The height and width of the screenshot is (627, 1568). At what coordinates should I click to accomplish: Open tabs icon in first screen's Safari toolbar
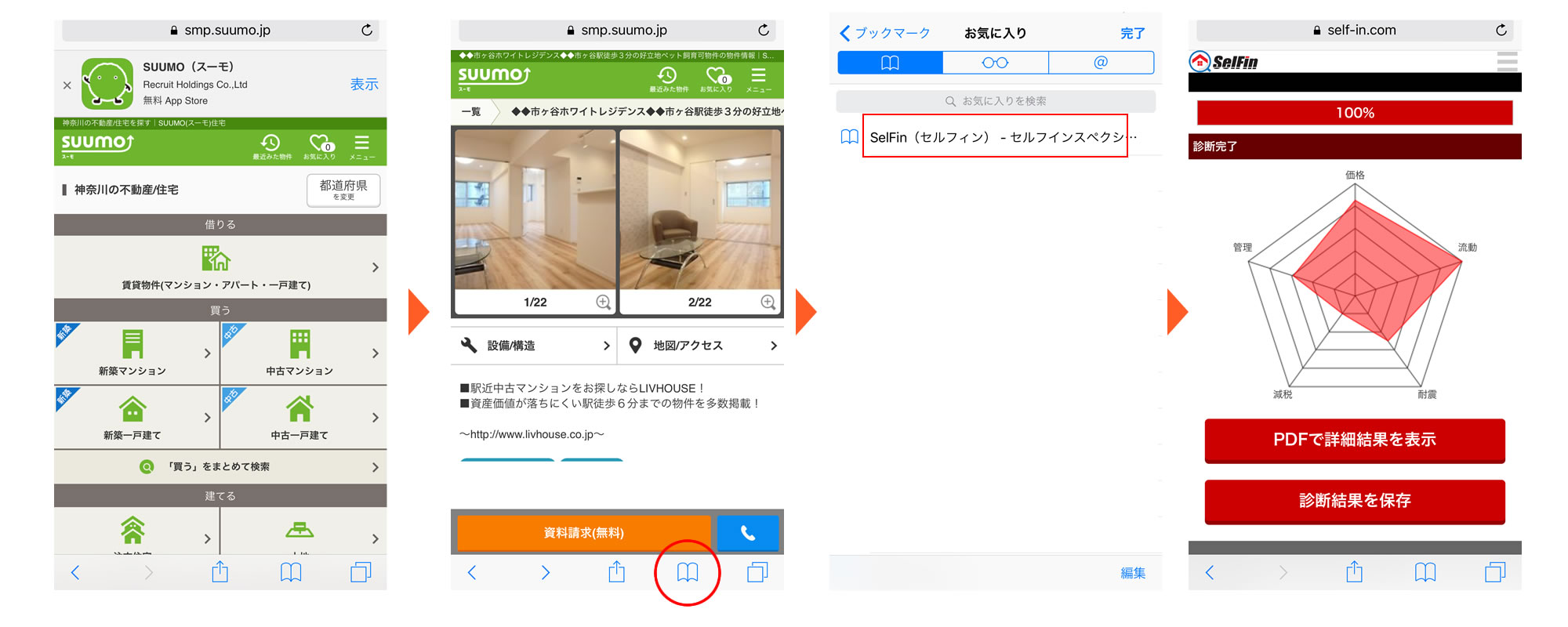tap(361, 572)
